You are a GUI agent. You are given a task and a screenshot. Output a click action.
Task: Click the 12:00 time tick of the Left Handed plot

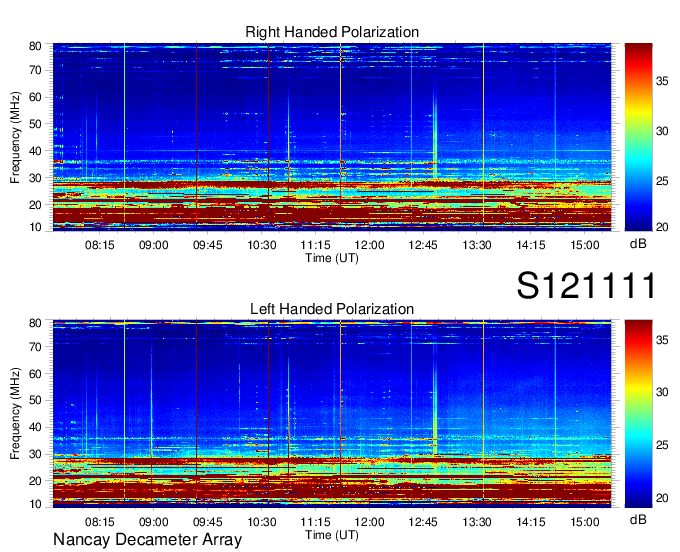point(369,522)
